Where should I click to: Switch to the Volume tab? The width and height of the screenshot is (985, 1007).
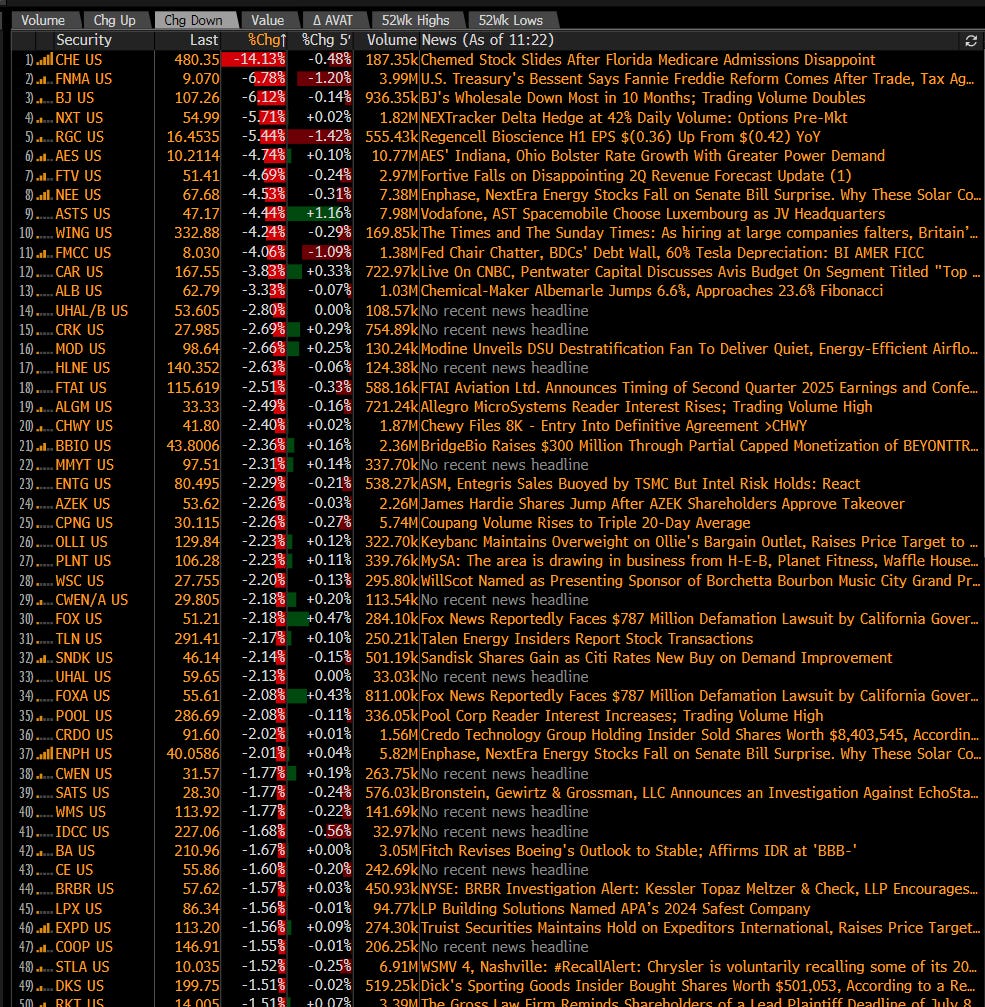[x=43, y=21]
